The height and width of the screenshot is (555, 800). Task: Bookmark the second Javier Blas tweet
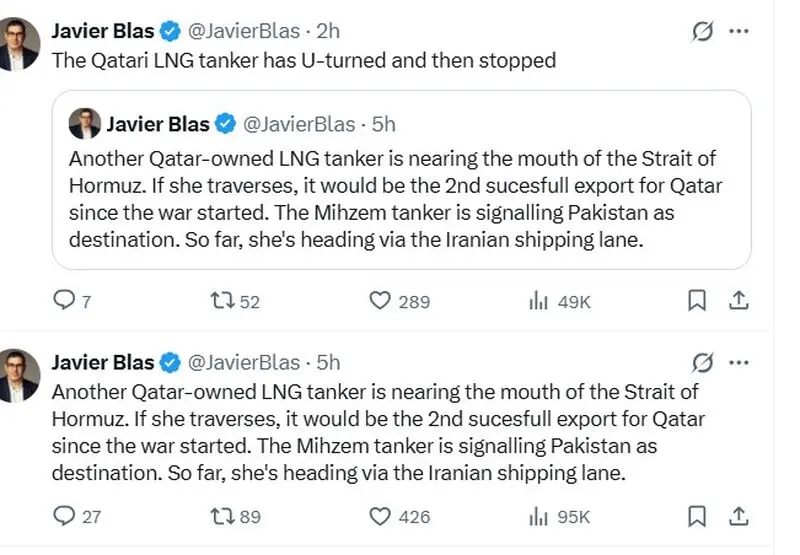click(697, 516)
